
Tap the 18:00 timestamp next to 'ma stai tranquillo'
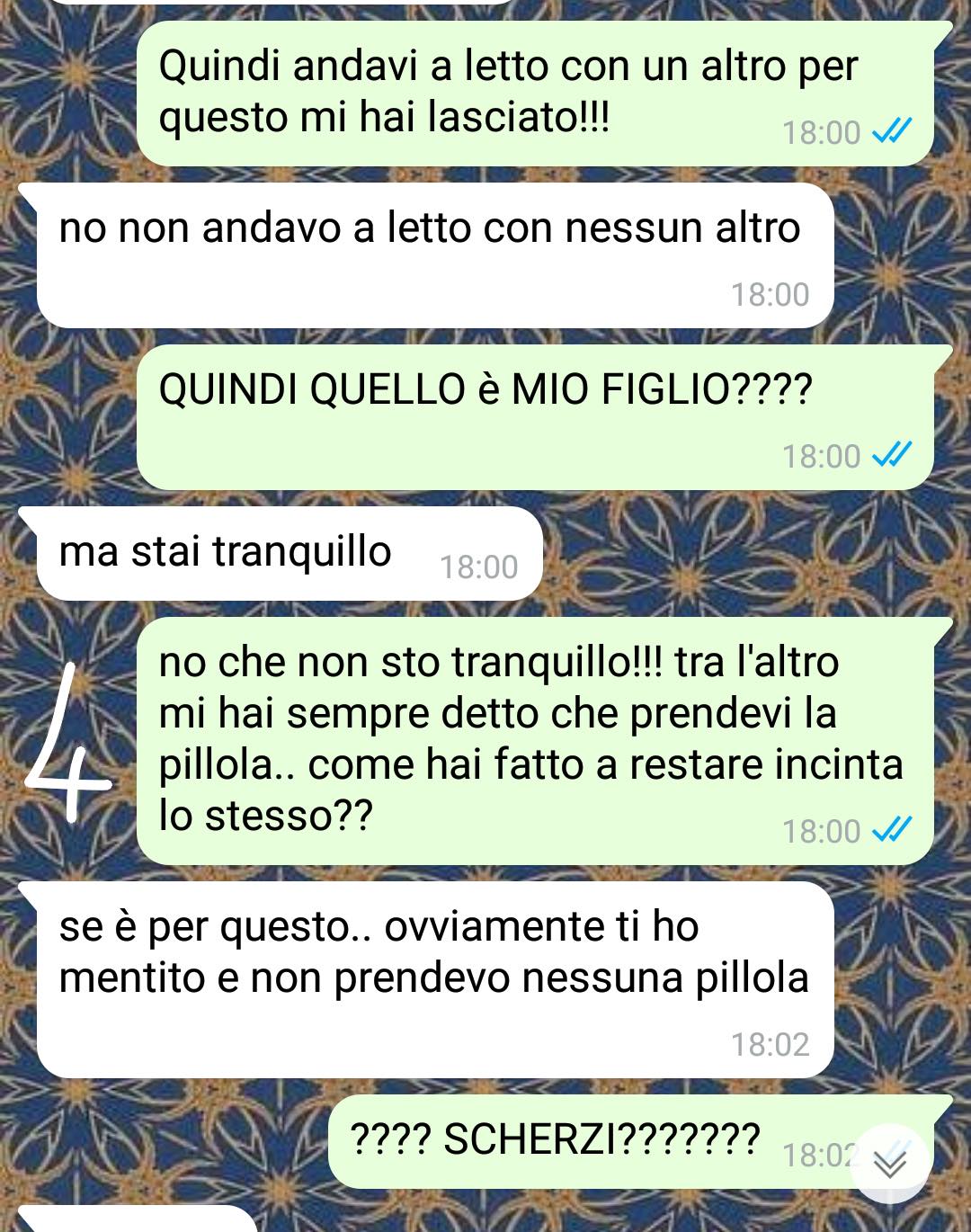pos(478,567)
